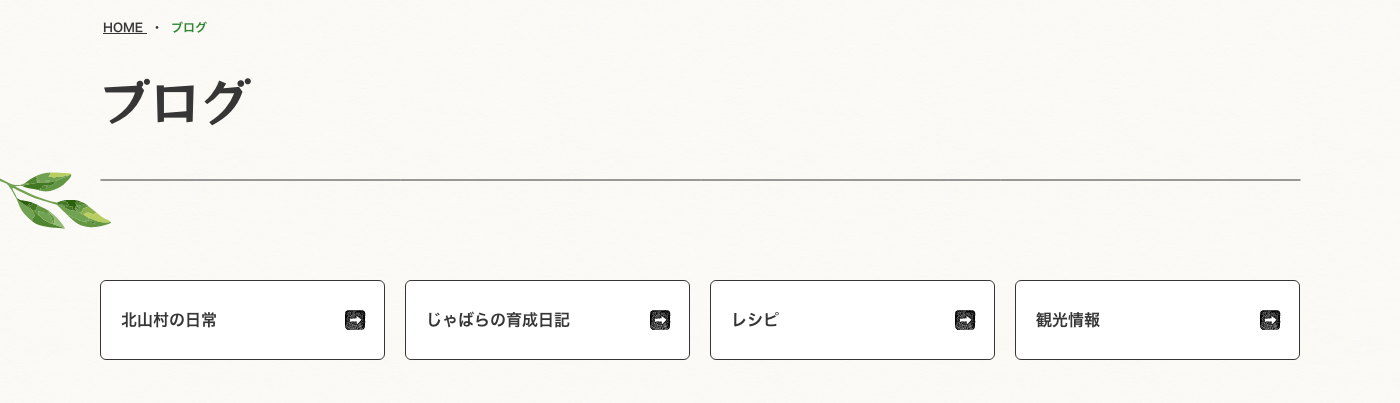Go to HOME via the breadcrumb
1400x403 pixels.
123,28
